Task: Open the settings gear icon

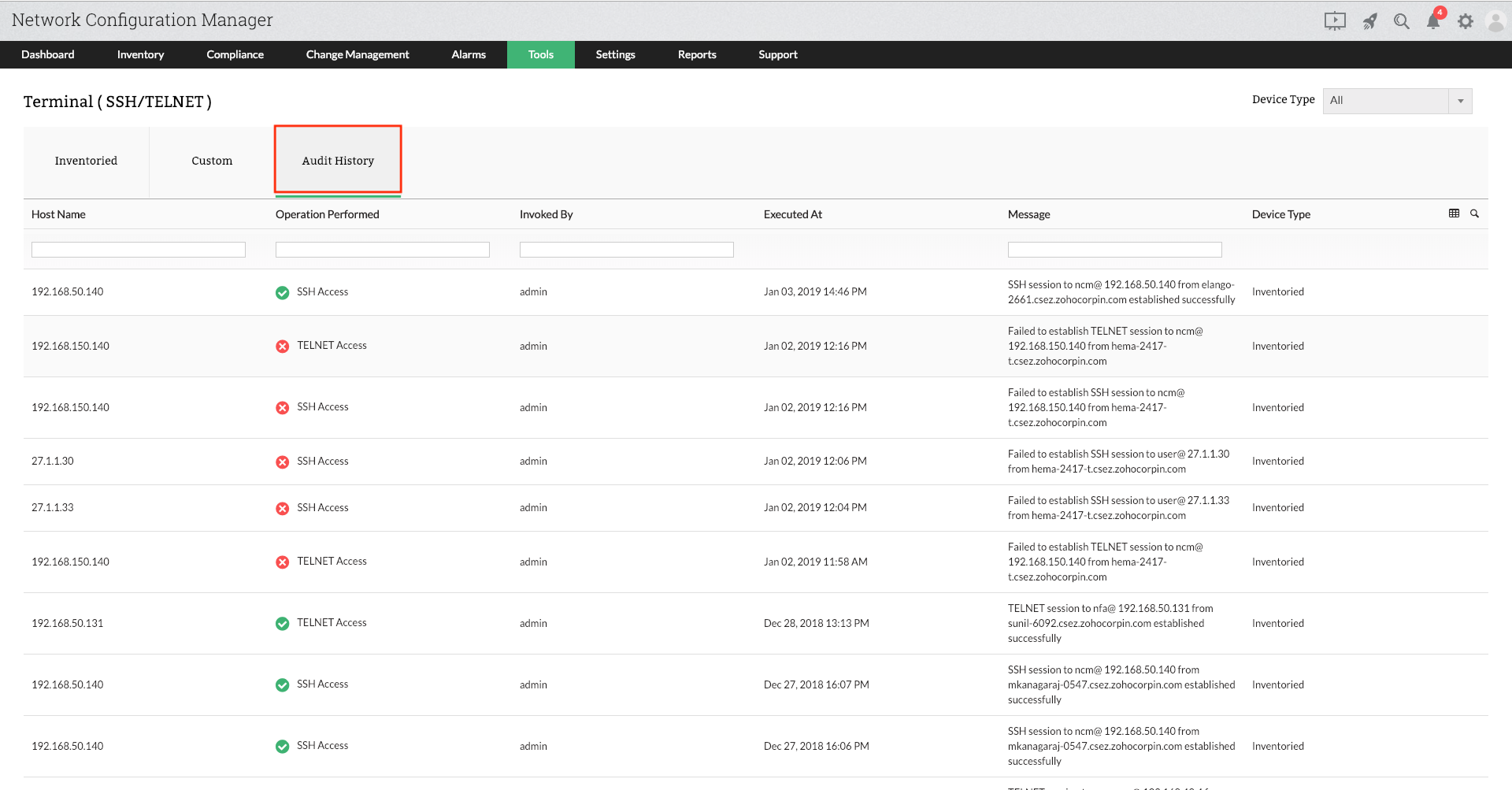Action: 1466,20
